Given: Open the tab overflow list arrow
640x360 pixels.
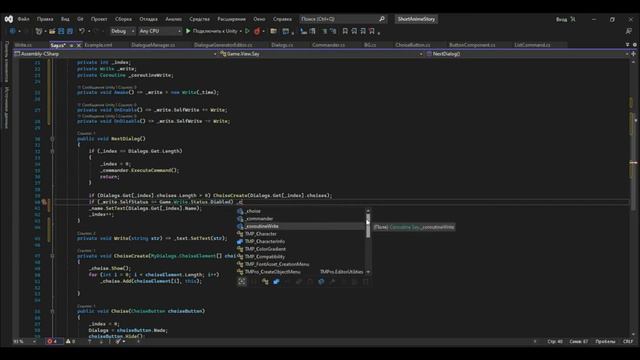Looking at the screenshot, I should click(x=627, y=44).
